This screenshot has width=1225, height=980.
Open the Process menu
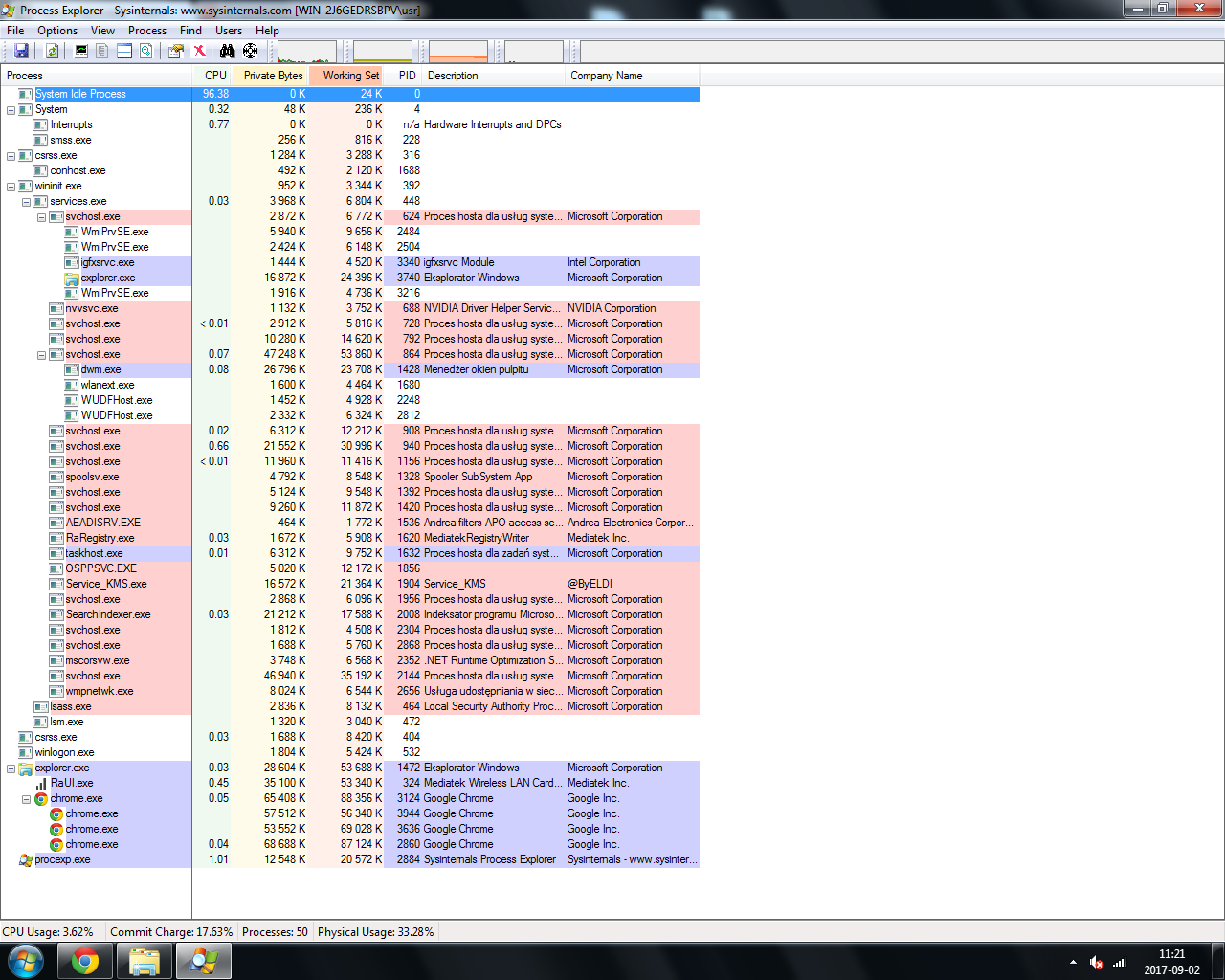tap(147, 31)
